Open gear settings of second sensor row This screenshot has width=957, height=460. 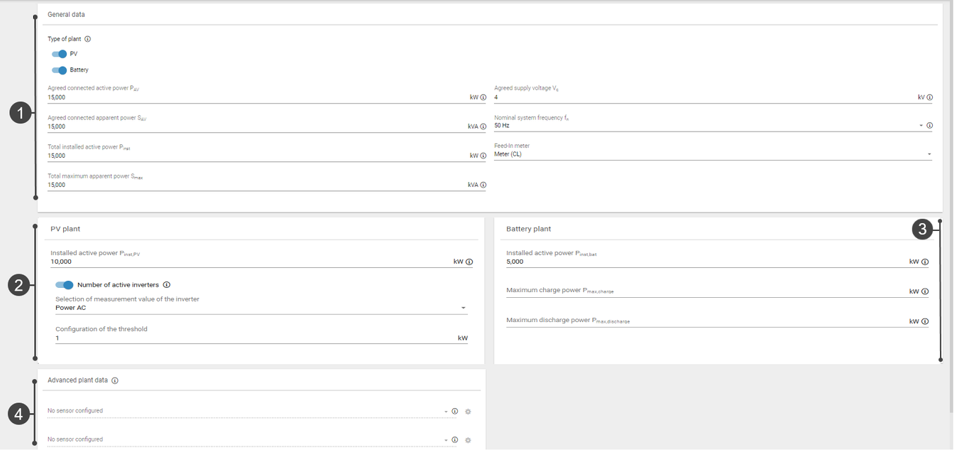(x=468, y=440)
